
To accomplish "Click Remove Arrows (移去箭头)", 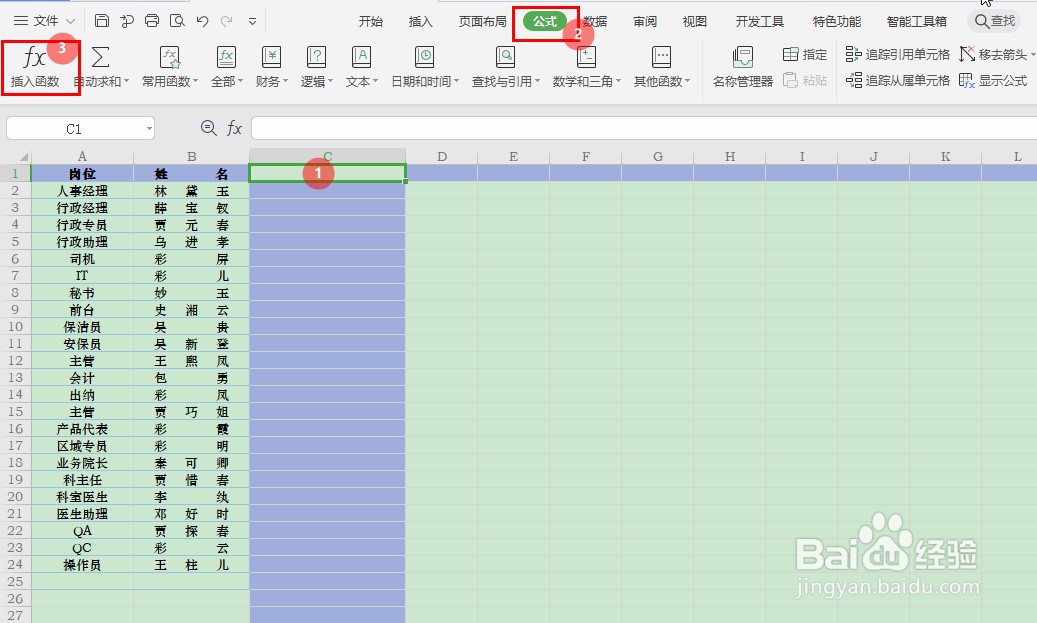I will [x=993, y=54].
